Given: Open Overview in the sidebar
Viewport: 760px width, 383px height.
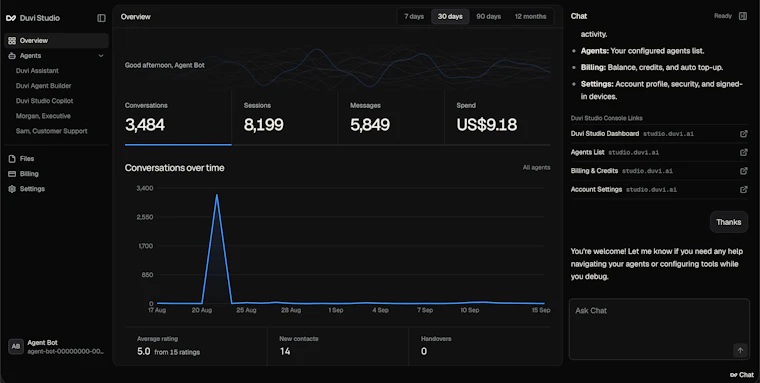Looking at the screenshot, I should click(56, 41).
